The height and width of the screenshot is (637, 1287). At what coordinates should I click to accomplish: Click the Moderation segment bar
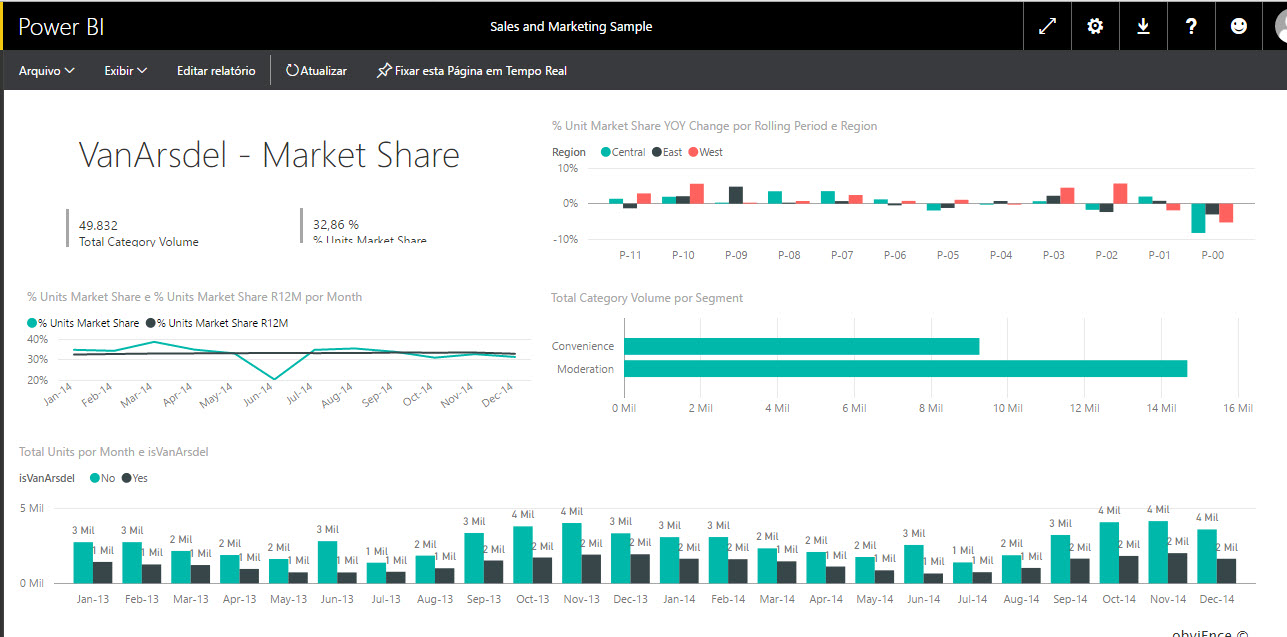click(904, 369)
